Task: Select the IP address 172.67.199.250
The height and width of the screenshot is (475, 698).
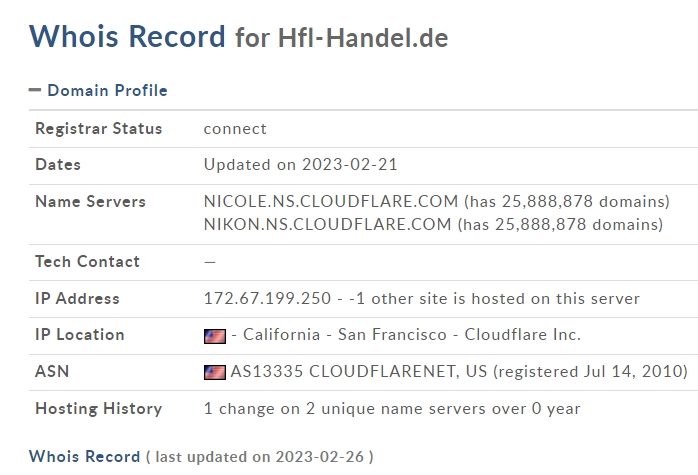Action: pos(267,298)
